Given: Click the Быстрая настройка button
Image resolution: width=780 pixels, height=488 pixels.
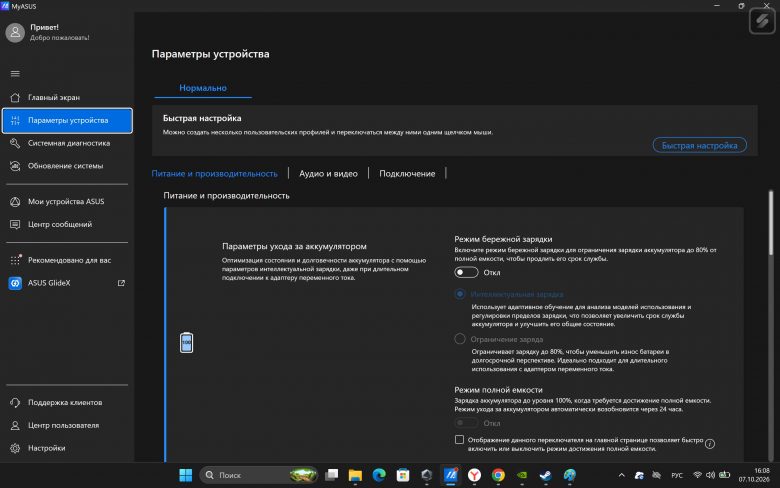Looking at the screenshot, I should 699,145.
